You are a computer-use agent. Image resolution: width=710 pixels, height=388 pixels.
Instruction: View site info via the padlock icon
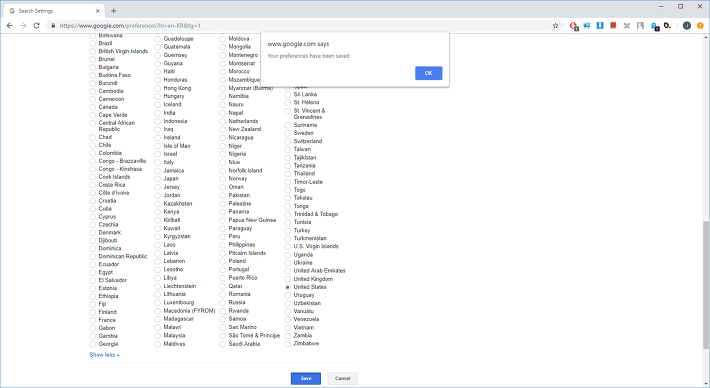53,26
